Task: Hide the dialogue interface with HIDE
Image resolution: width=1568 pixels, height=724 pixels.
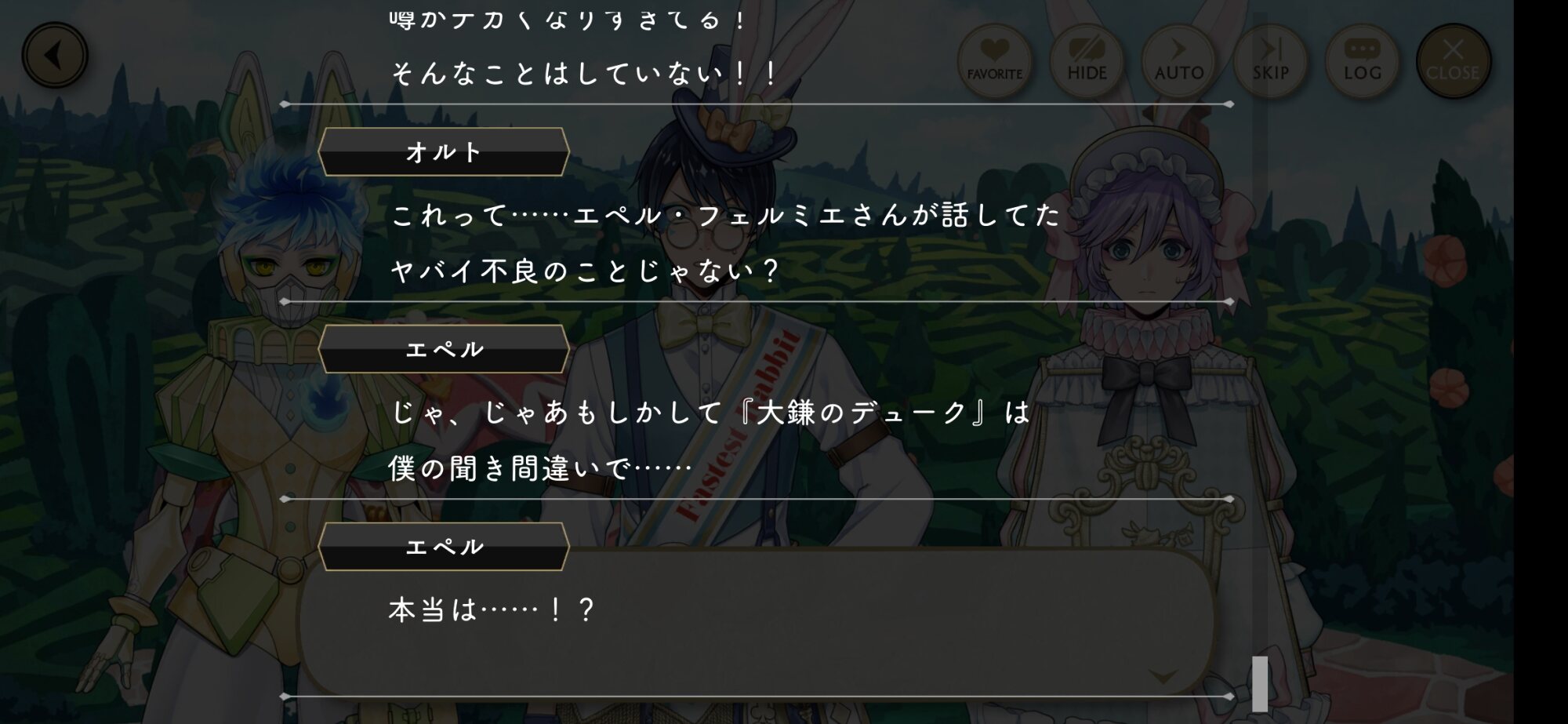Action: click(x=1087, y=60)
